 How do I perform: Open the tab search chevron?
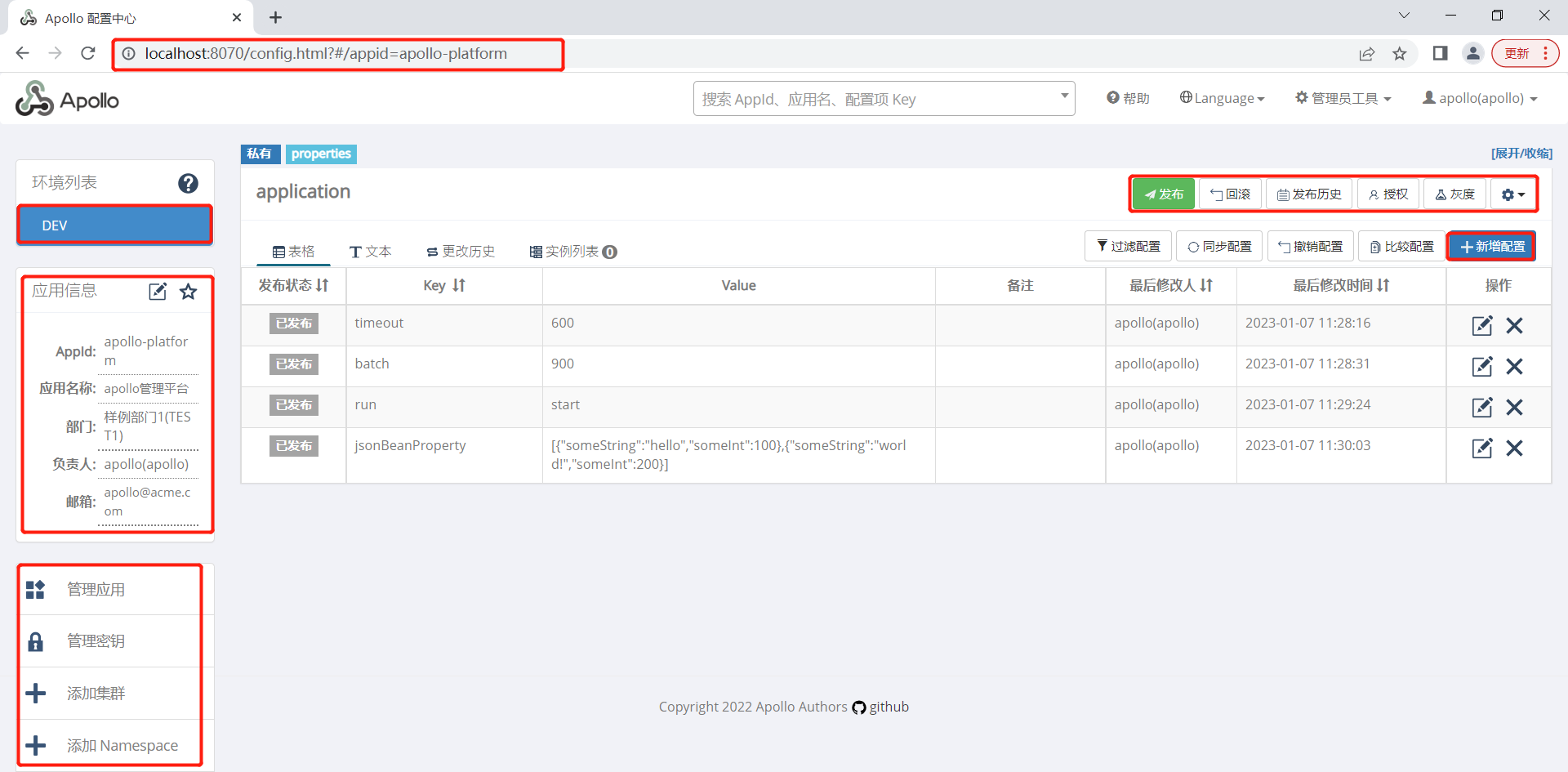(x=1404, y=16)
